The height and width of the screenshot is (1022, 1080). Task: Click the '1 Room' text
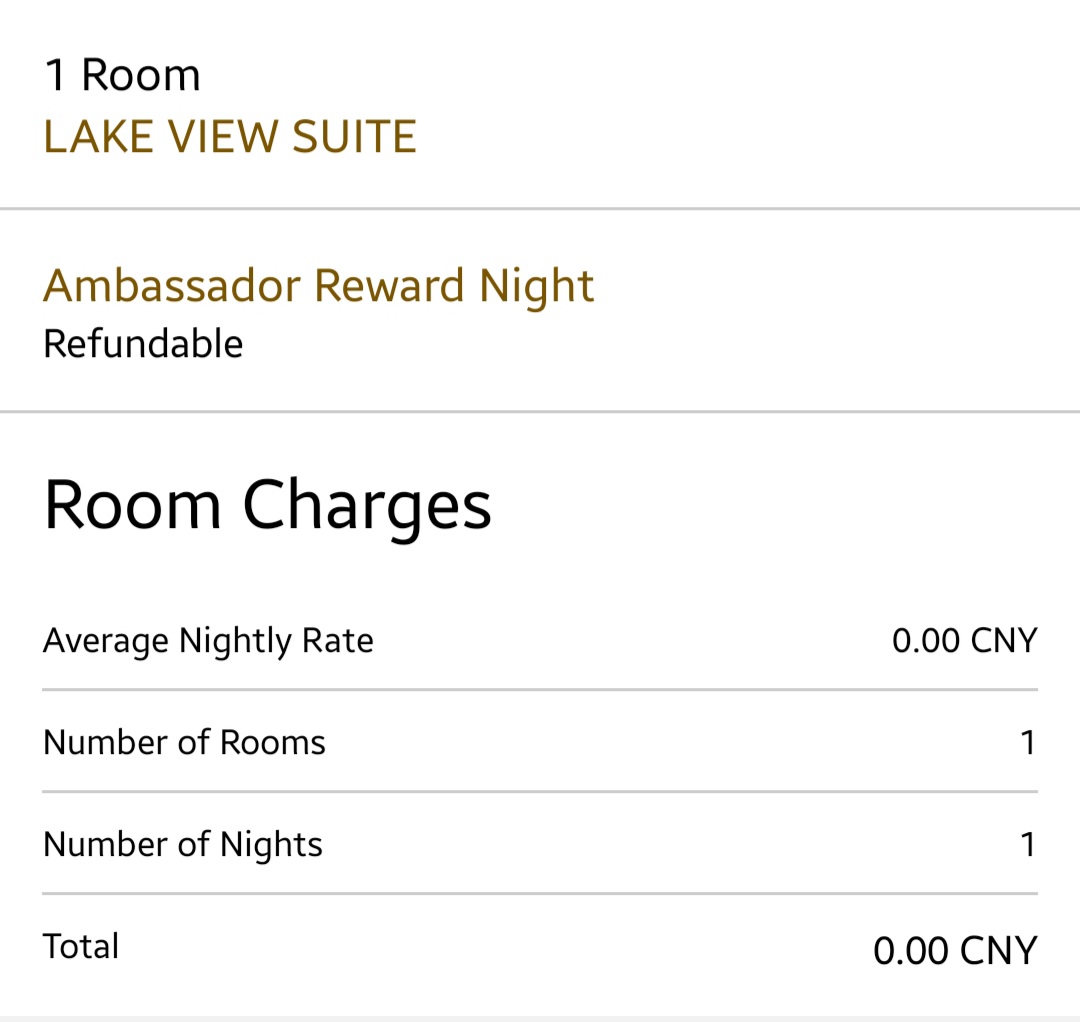(x=122, y=76)
